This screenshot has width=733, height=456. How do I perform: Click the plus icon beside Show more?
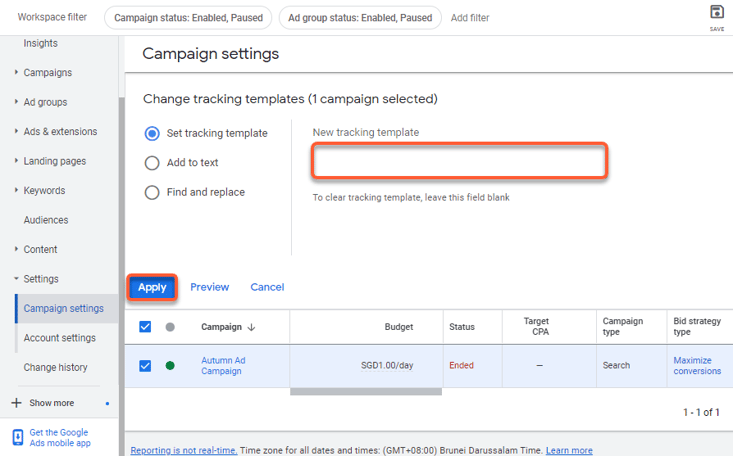[x=16, y=403]
